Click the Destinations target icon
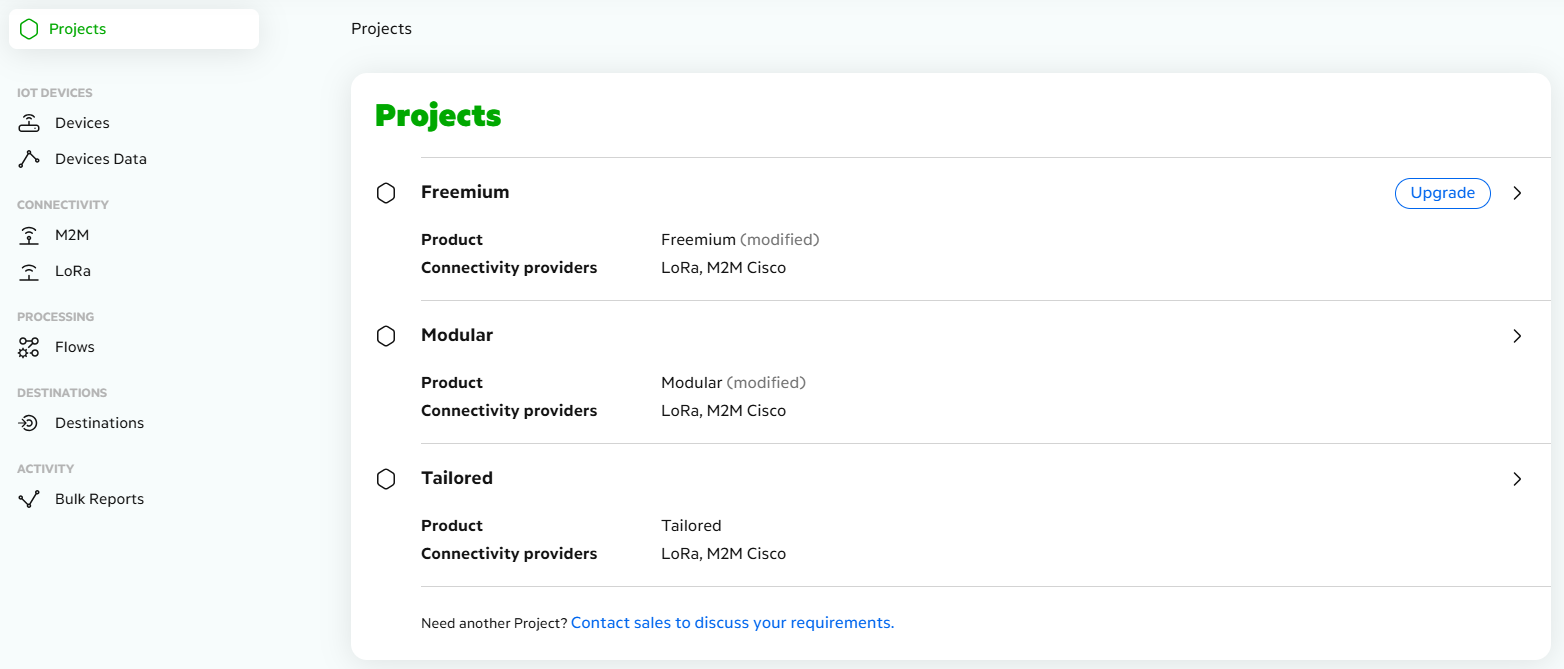Image resolution: width=1564 pixels, height=669 pixels. click(x=29, y=423)
